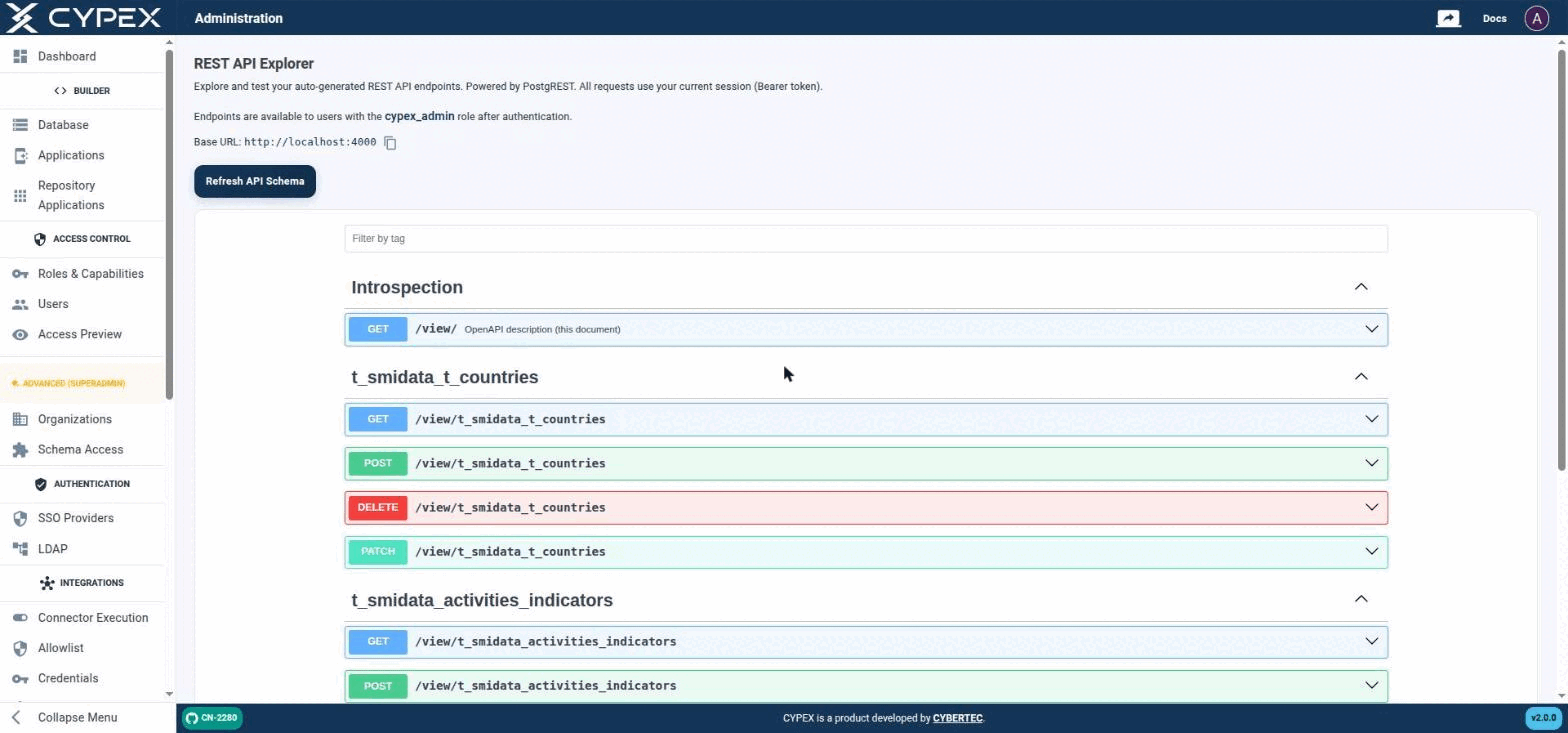Click the REST API Explorer title
Viewport: 1568px width, 733px height.
point(254,63)
